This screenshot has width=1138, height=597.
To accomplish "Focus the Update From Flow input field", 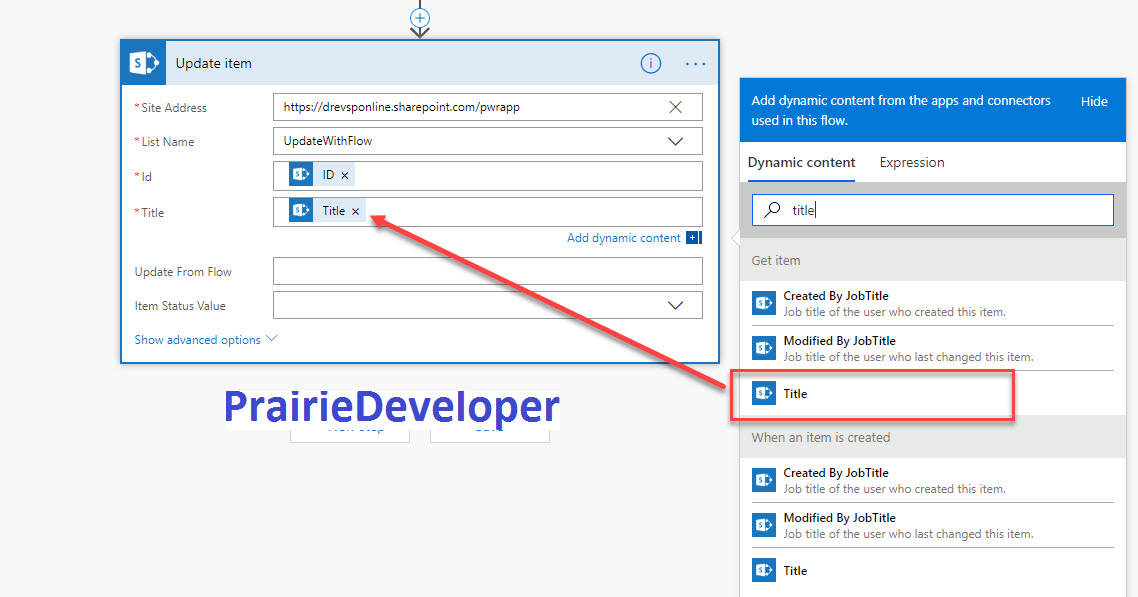I will 488,271.
